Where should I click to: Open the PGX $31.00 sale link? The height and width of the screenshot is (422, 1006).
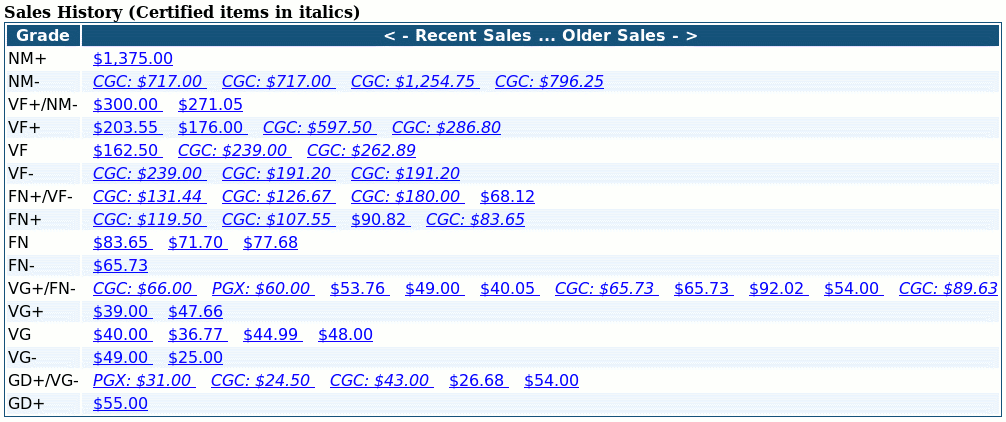pos(144,381)
